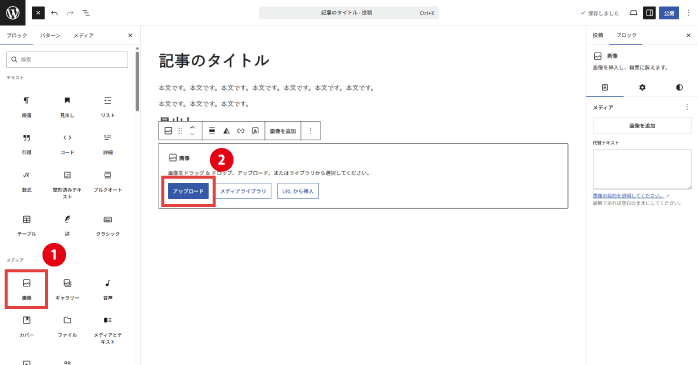Select the gear settings tab in sidebar
Viewport: 698px width, 365px height.
click(642, 87)
